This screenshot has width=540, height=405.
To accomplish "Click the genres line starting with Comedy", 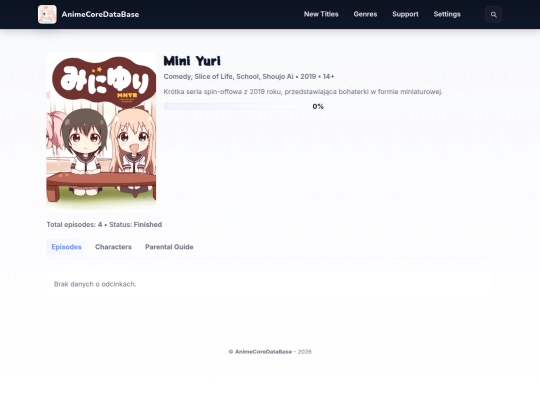I will 249,76.
